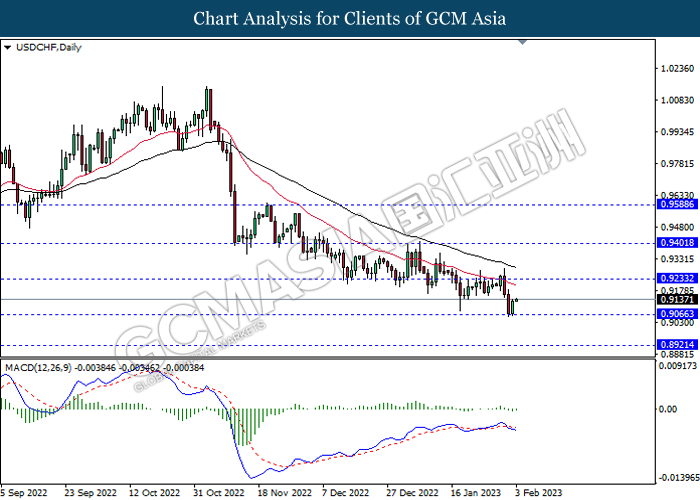
Task: Click the 0.97815 price axis value
Action: click(x=677, y=164)
